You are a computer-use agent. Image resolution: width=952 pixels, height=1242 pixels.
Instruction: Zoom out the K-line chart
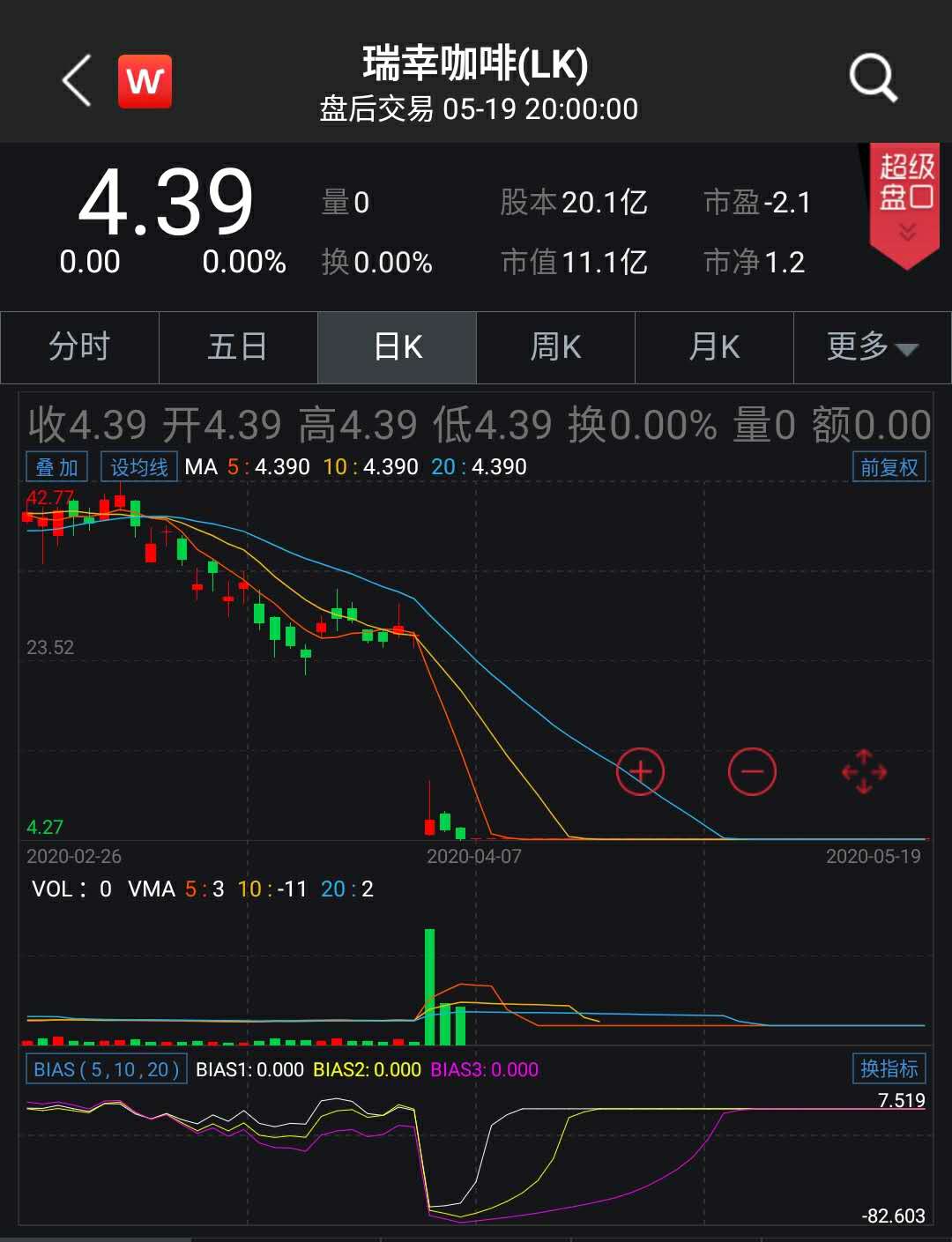pyautogui.click(x=752, y=771)
